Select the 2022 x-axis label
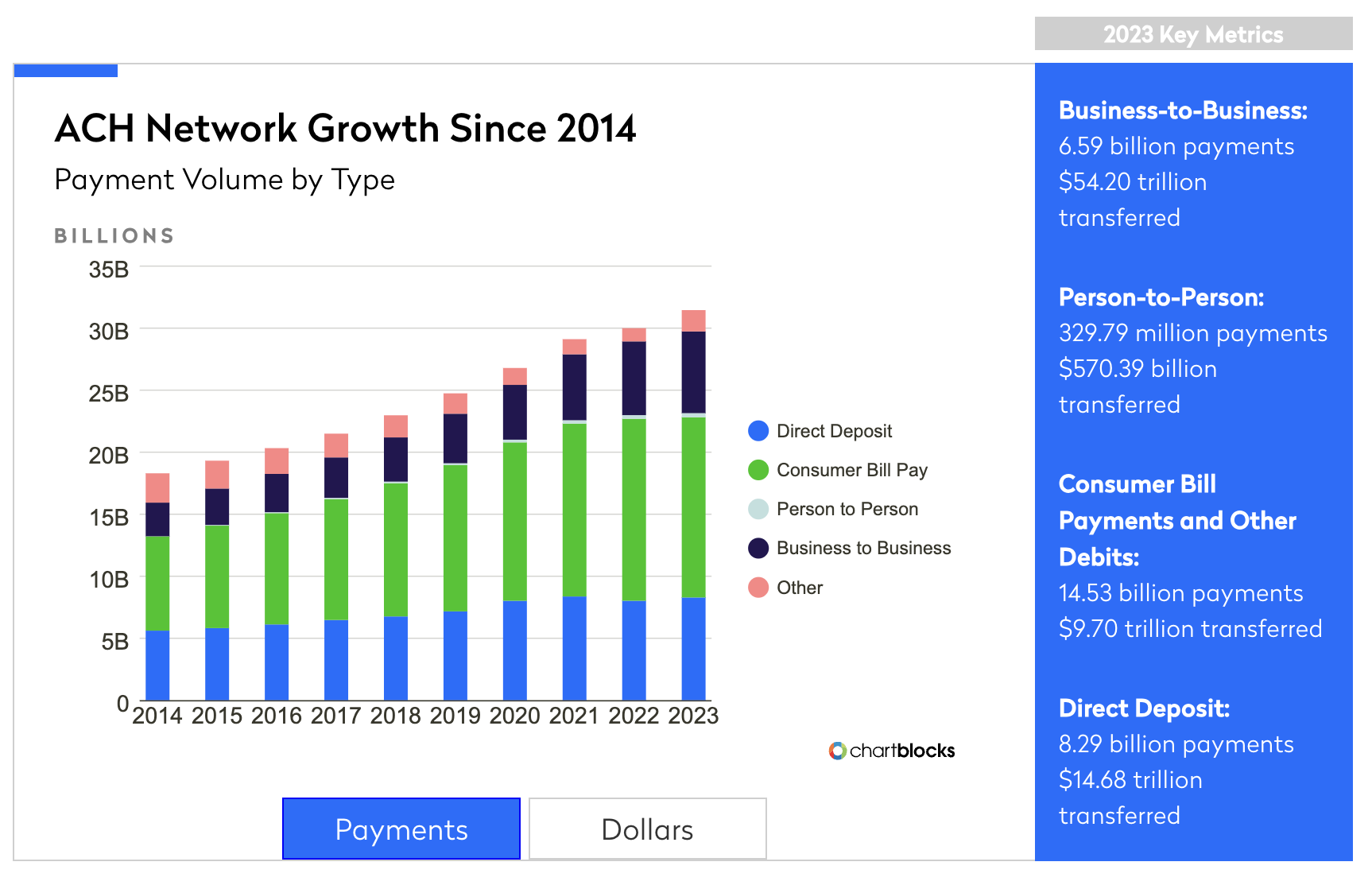The height and width of the screenshot is (889, 1372). [634, 716]
